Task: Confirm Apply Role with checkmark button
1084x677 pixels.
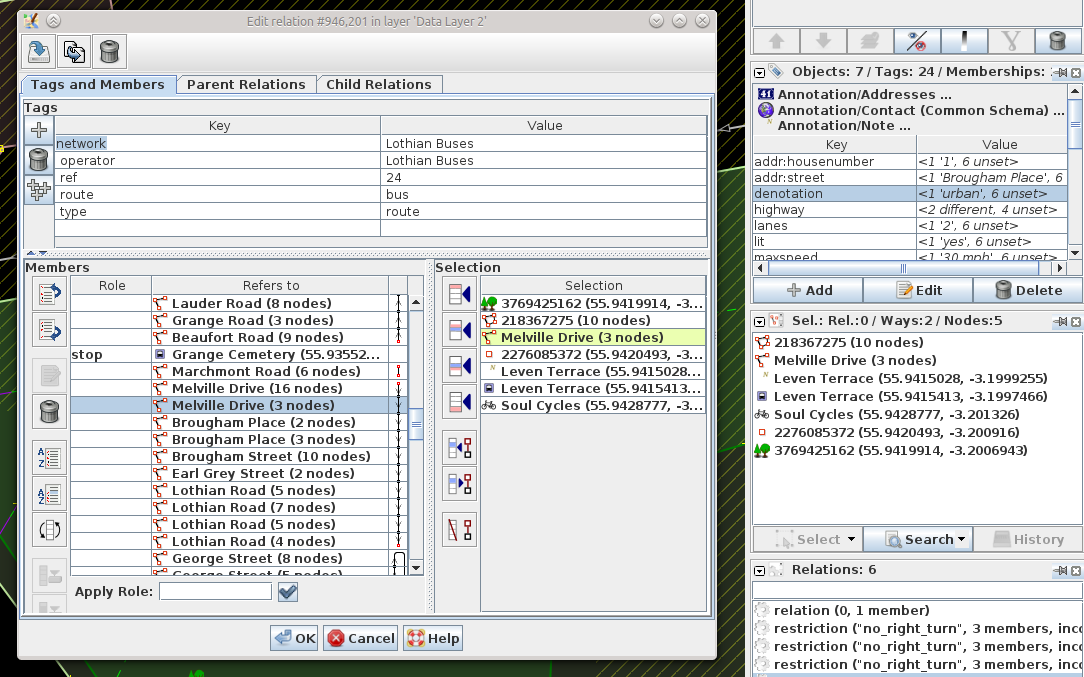Action: coord(288,592)
